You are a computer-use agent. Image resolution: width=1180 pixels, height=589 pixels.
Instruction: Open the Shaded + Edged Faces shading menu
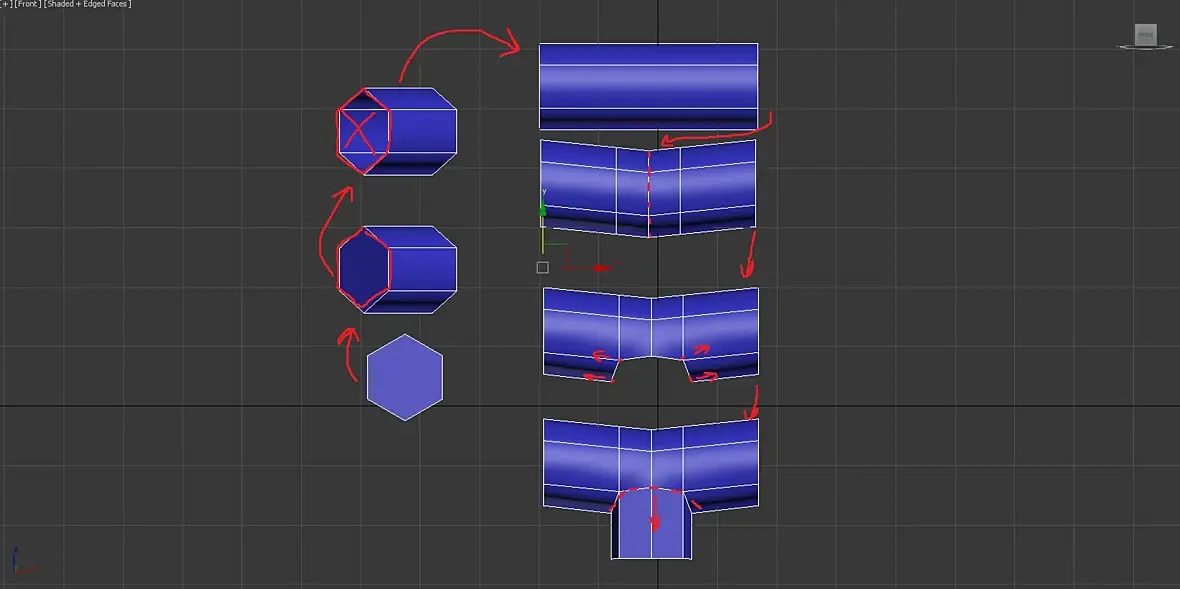88,5
